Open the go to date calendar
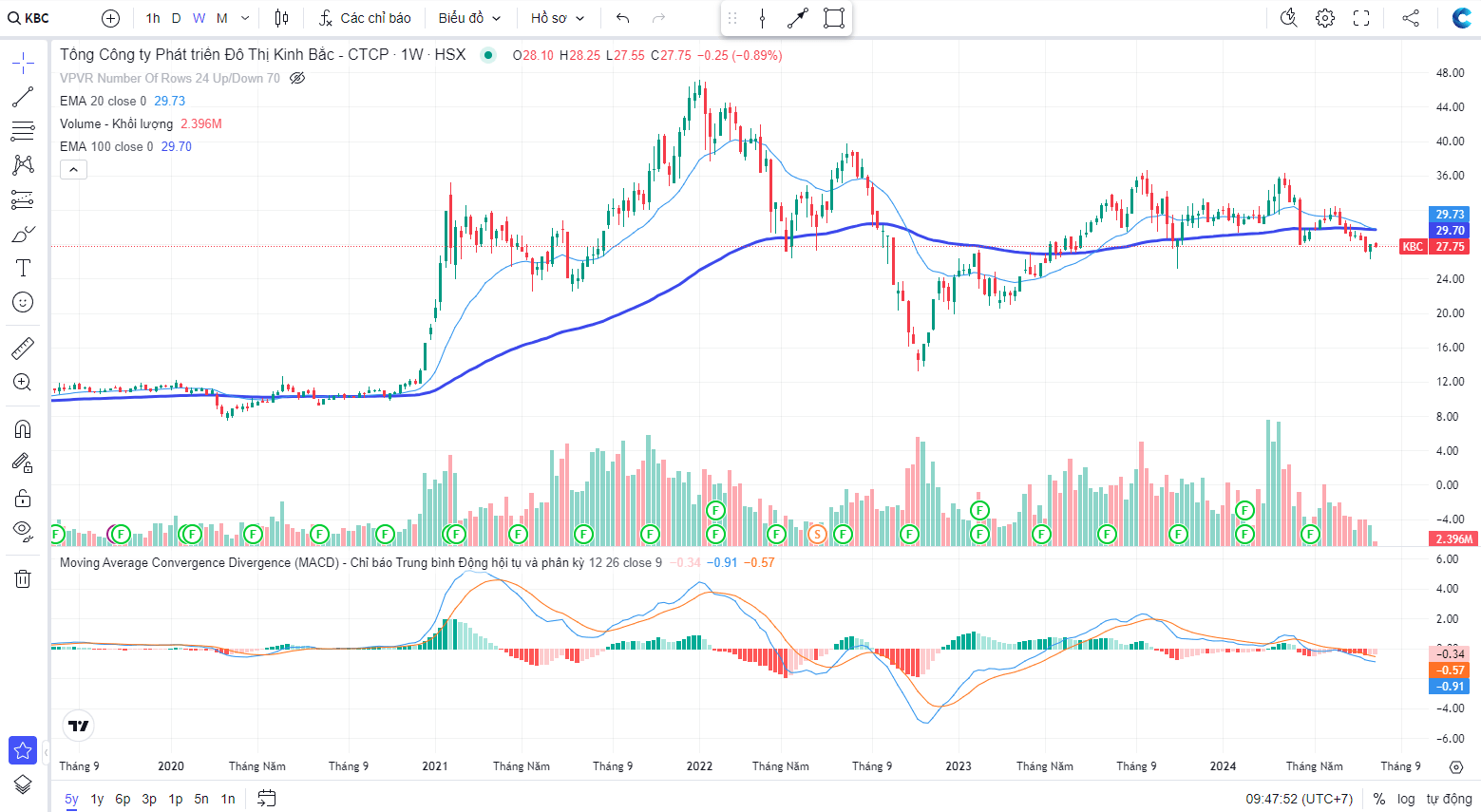The width and height of the screenshot is (1481, 812). (x=267, y=799)
